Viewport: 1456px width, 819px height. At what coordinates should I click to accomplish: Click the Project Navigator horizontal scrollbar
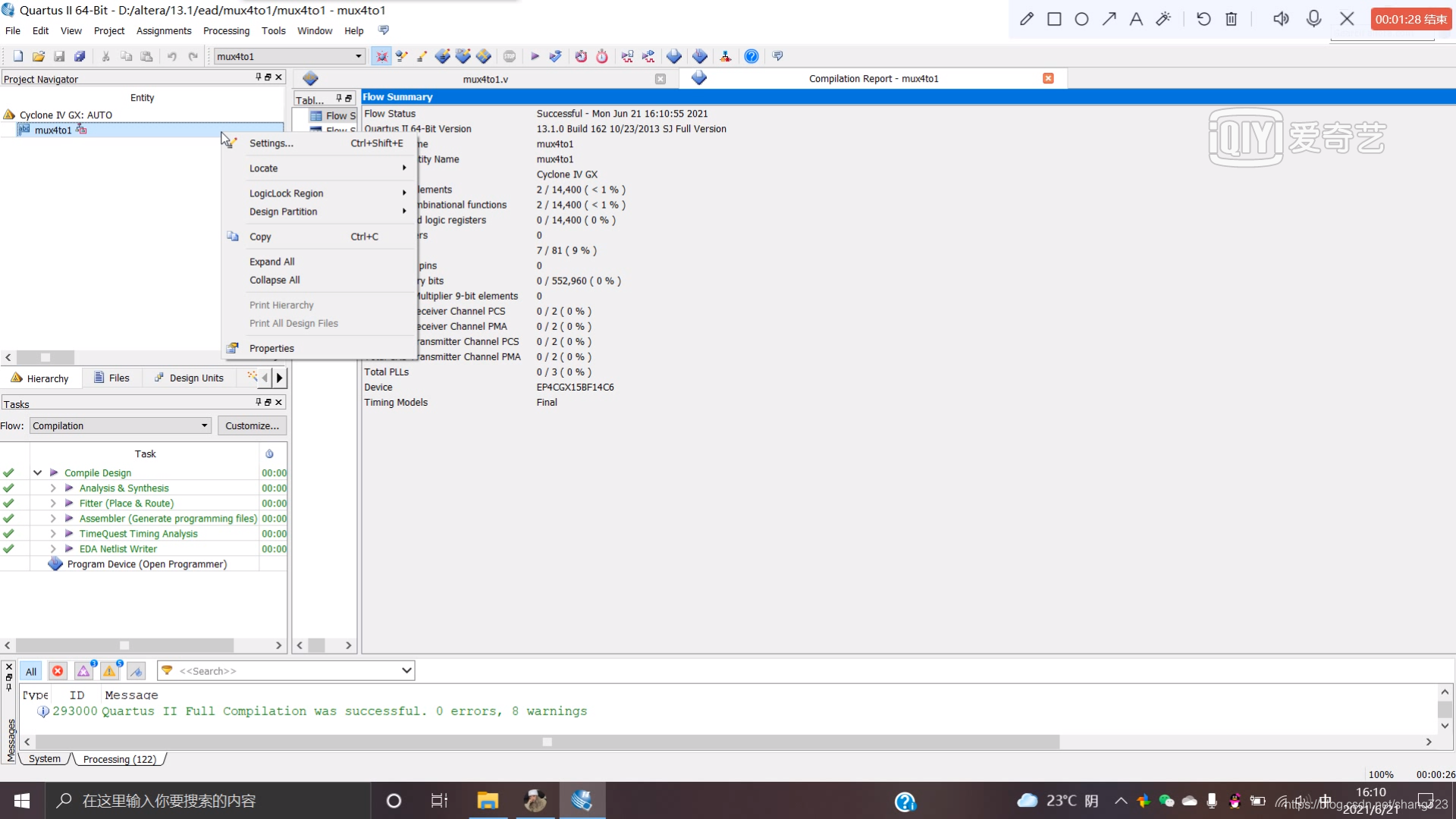[x=45, y=357]
